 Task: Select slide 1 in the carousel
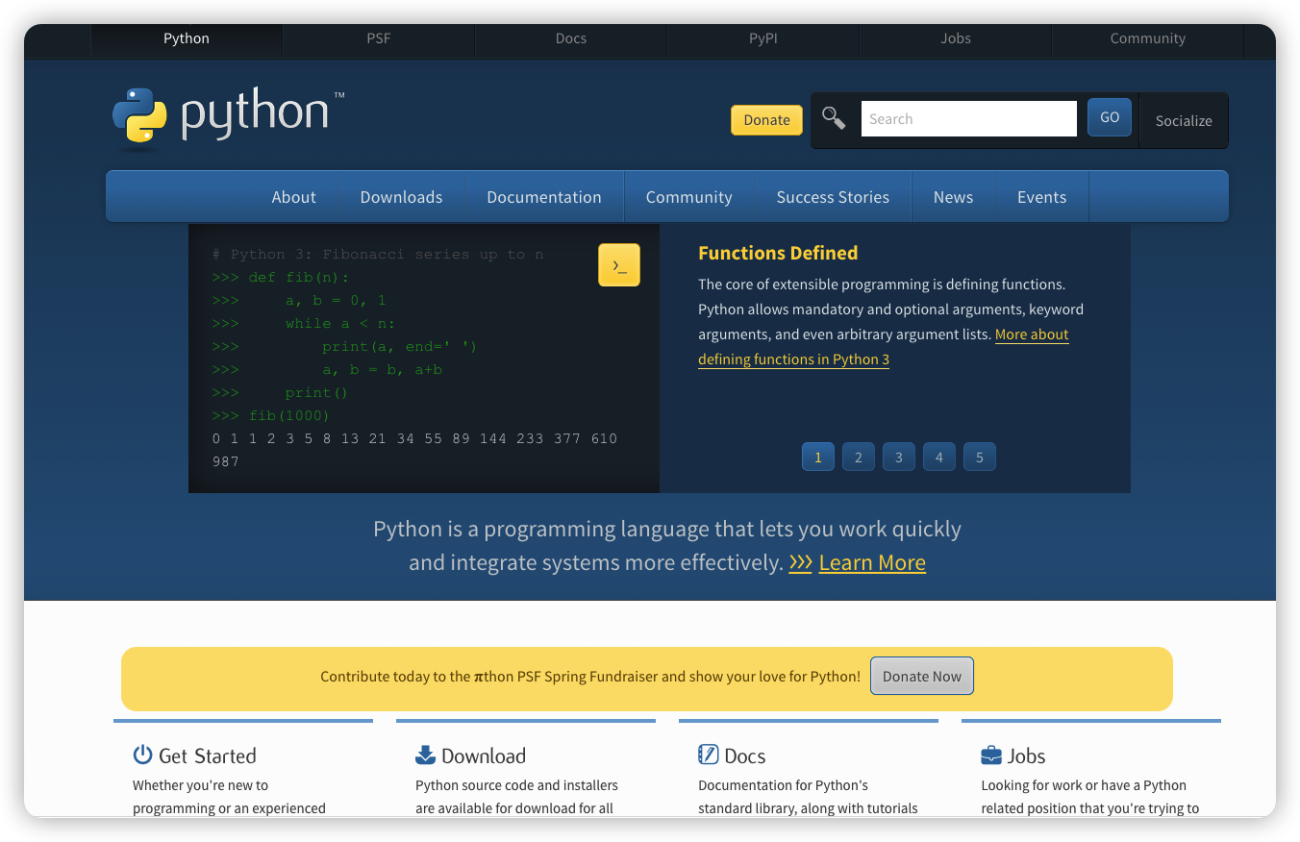click(818, 457)
